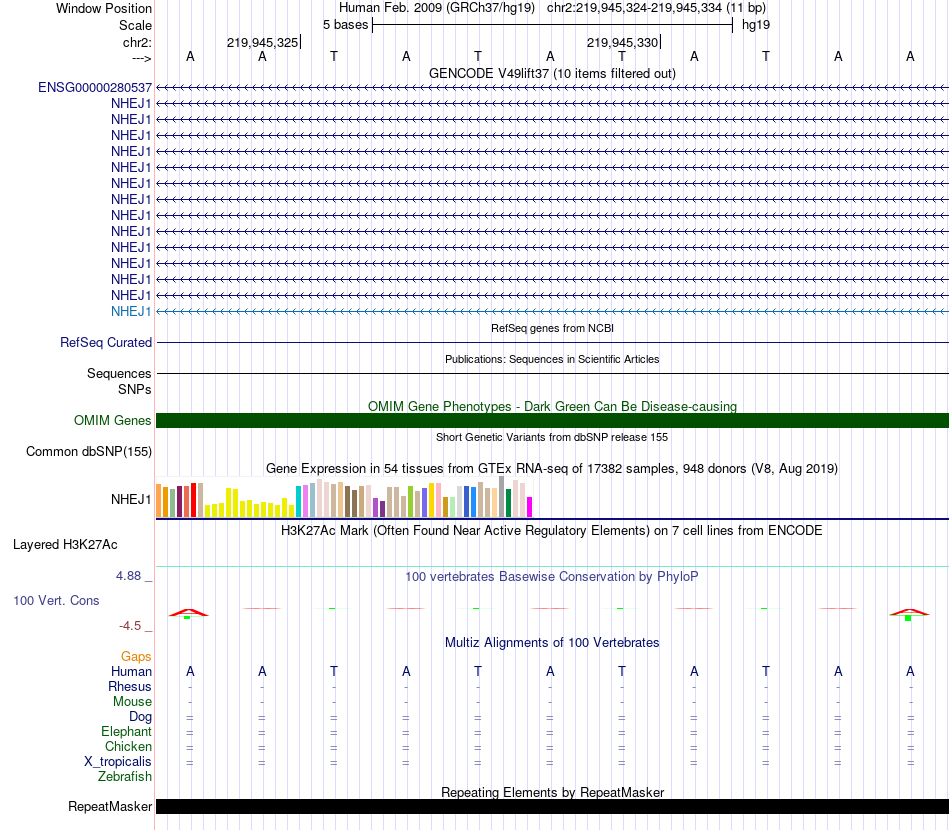Select the light-blue NHEJ1 transcript label
The height and width of the screenshot is (830, 950).
(x=131, y=311)
